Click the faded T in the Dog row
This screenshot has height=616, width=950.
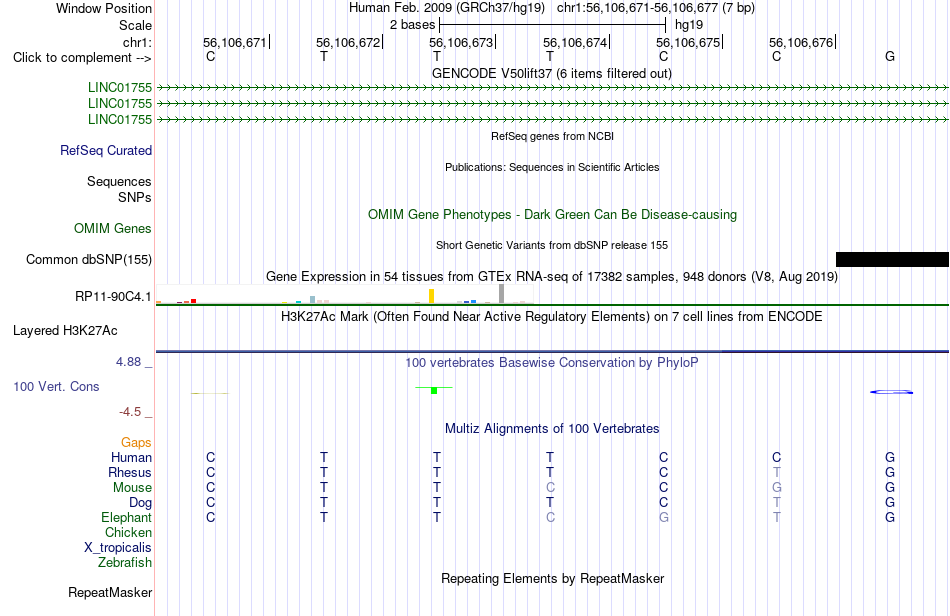tap(777, 503)
